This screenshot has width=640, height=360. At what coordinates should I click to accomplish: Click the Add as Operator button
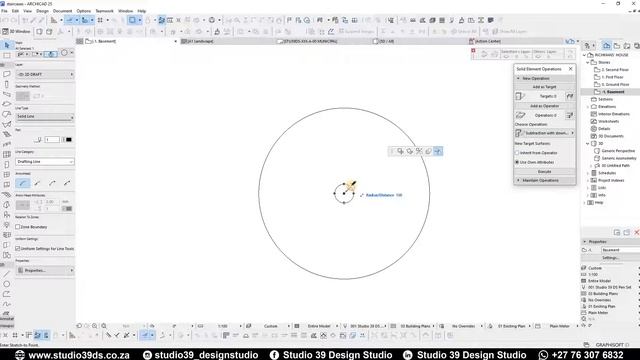[544, 106]
